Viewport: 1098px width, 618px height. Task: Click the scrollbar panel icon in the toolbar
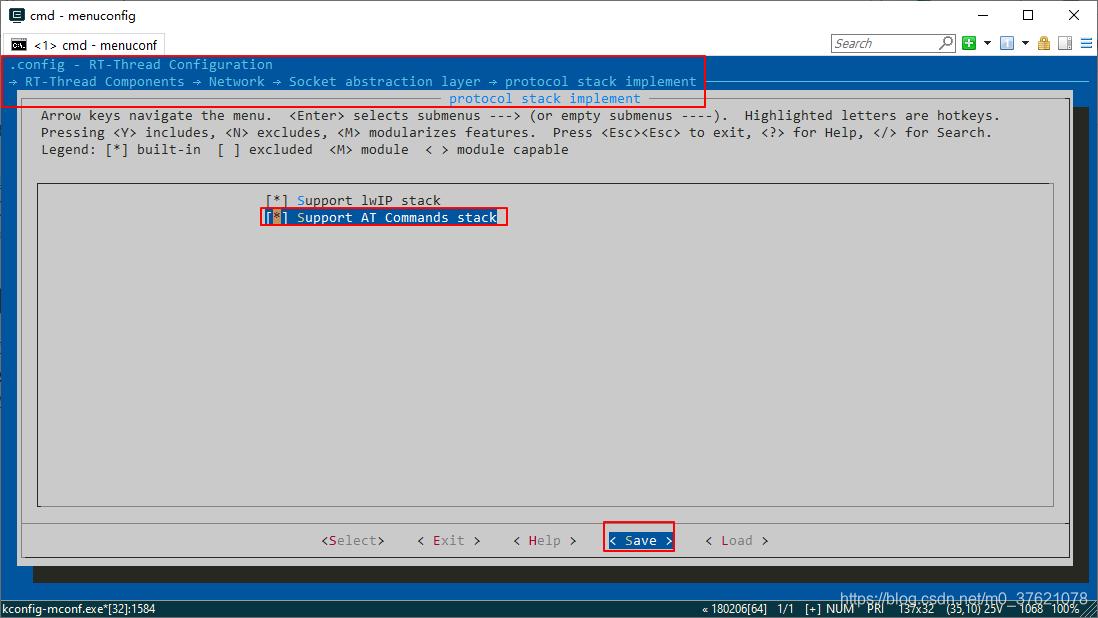[1065, 43]
